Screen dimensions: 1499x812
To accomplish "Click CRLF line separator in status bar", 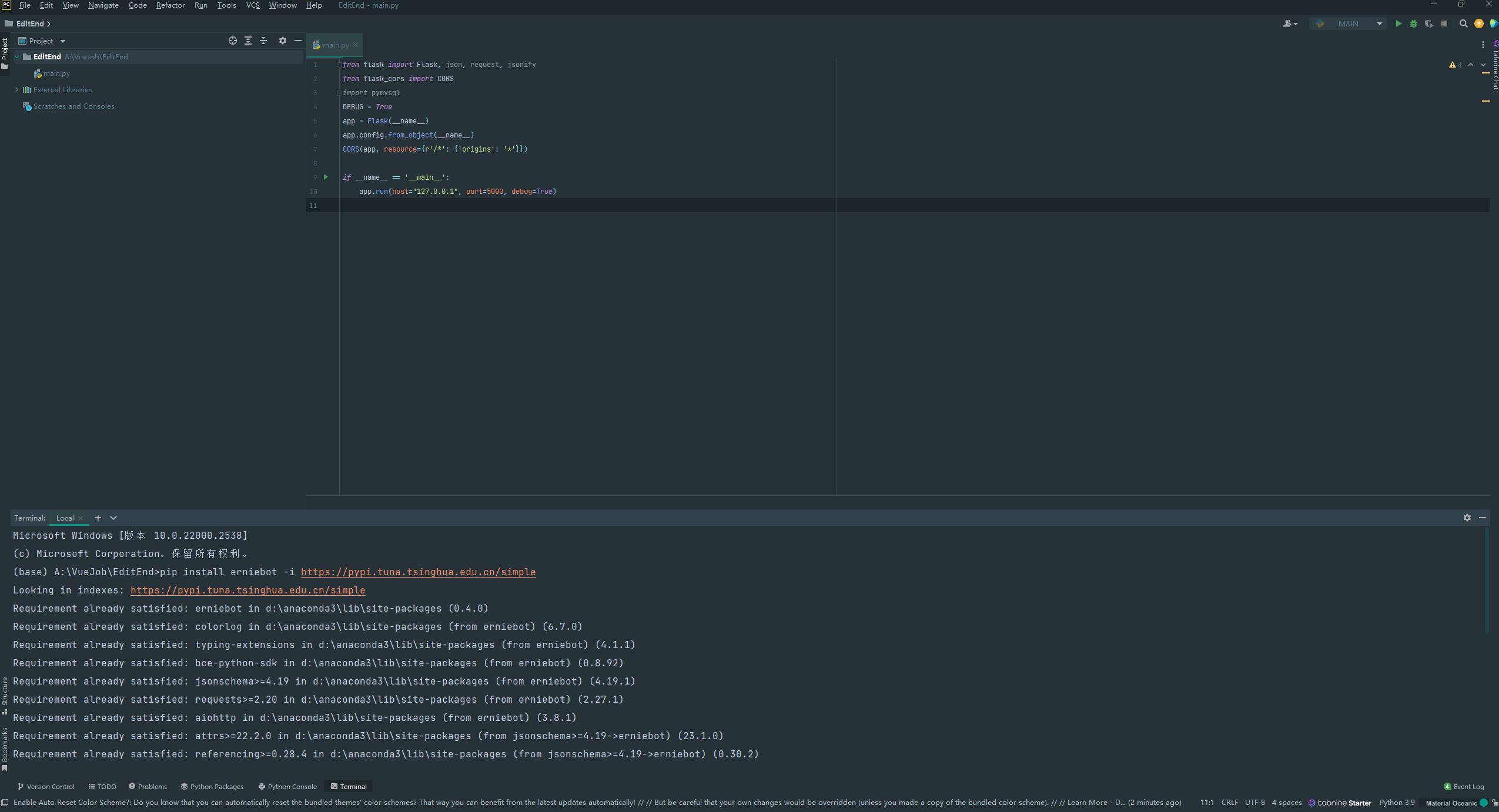I will 1229,803.
